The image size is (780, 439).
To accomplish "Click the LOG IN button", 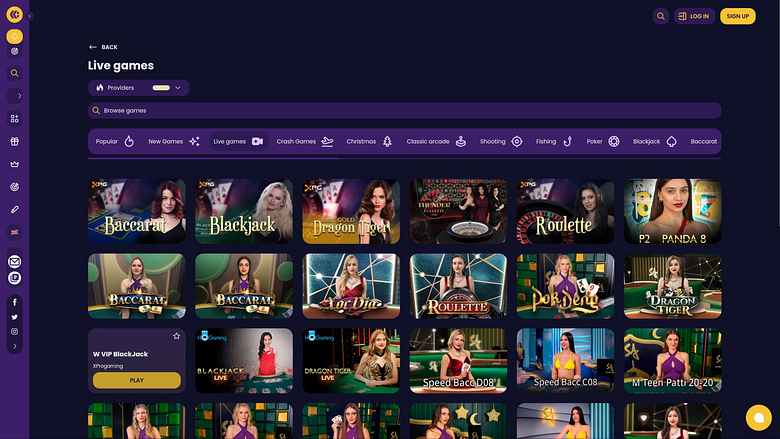I will tap(694, 16).
